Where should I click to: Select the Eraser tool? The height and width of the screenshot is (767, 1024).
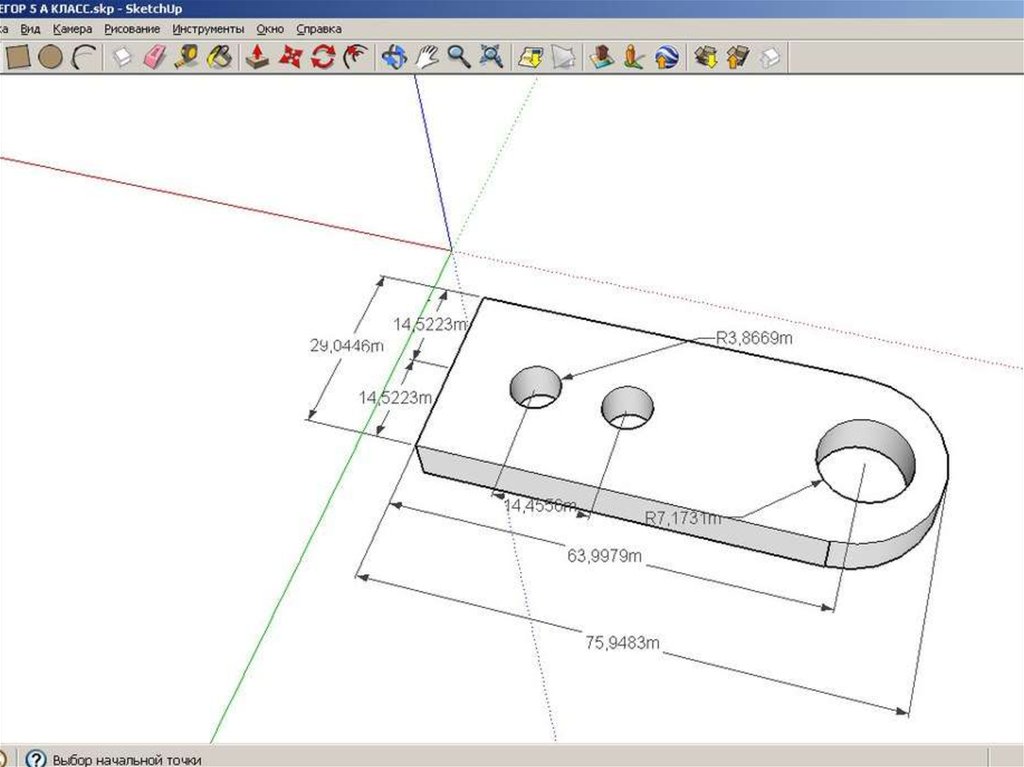153,57
